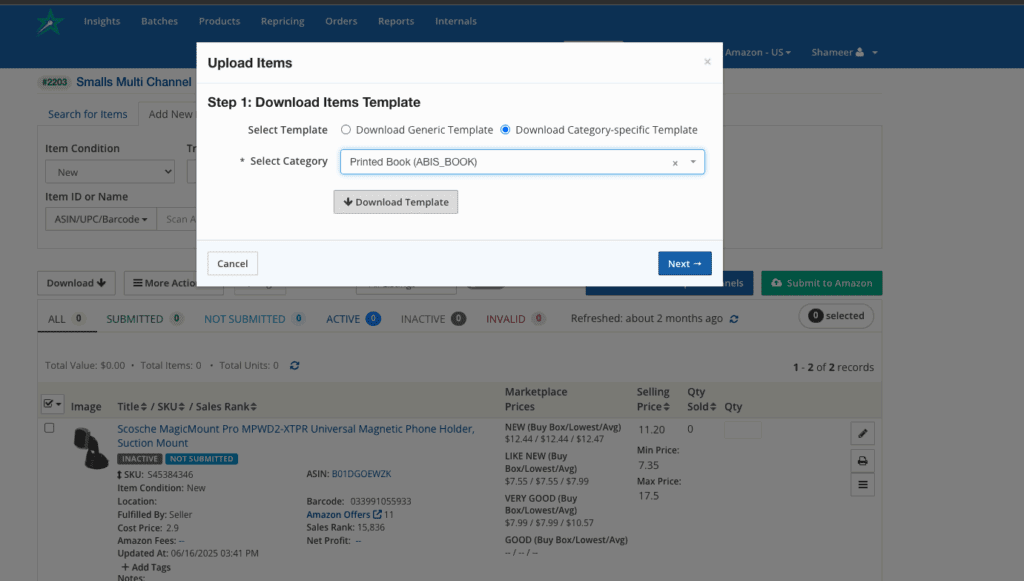This screenshot has width=1024, height=581.
Task: Click the NOT SUBMITTED status badge
Action: (202, 459)
